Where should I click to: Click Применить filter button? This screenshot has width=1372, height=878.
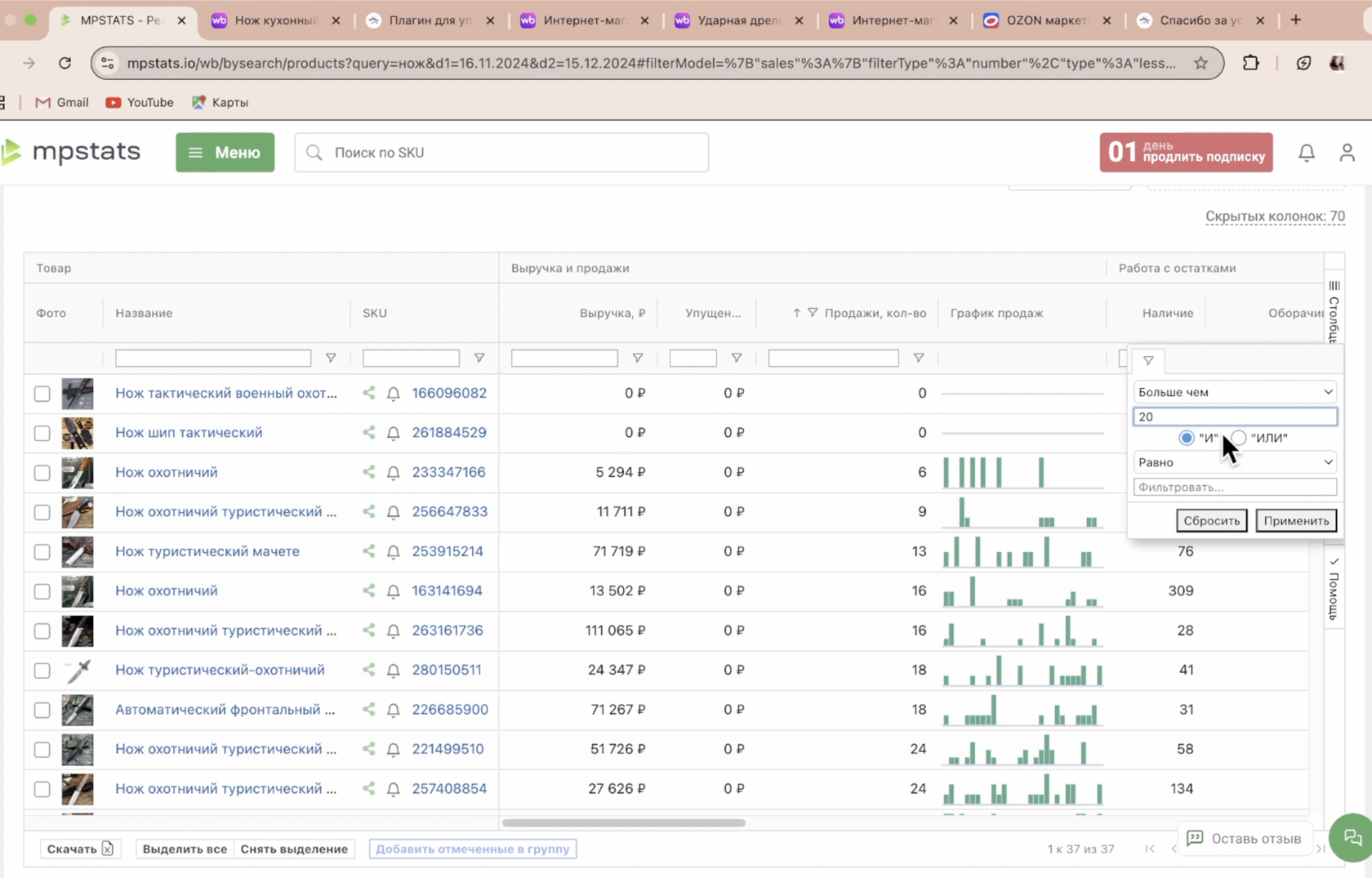pyautogui.click(x=1296, y=520)
